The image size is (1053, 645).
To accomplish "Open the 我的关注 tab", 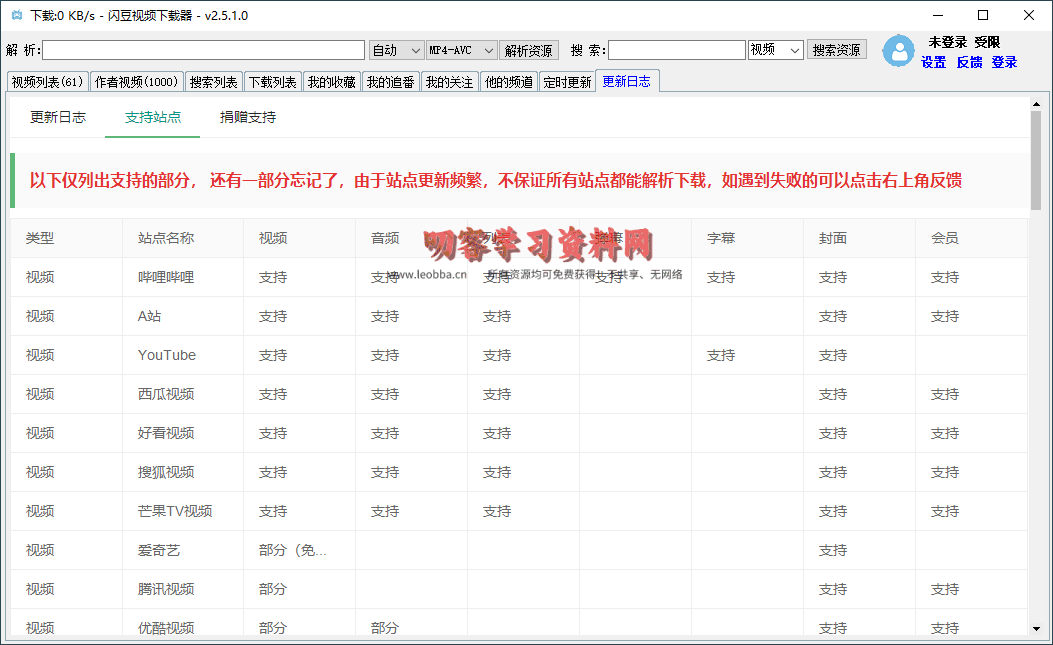I will 450,82.
